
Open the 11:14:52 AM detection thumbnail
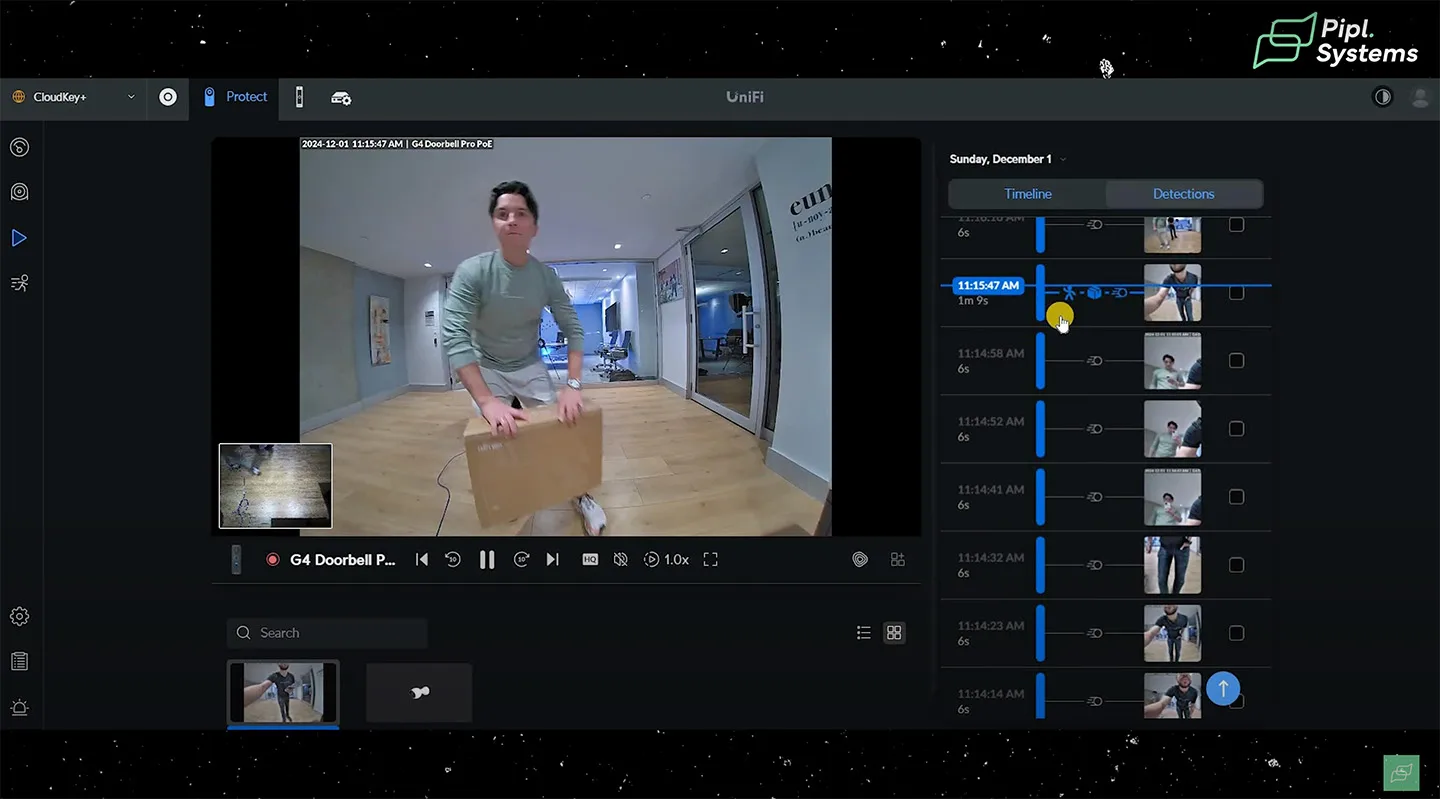point(1173,429)
